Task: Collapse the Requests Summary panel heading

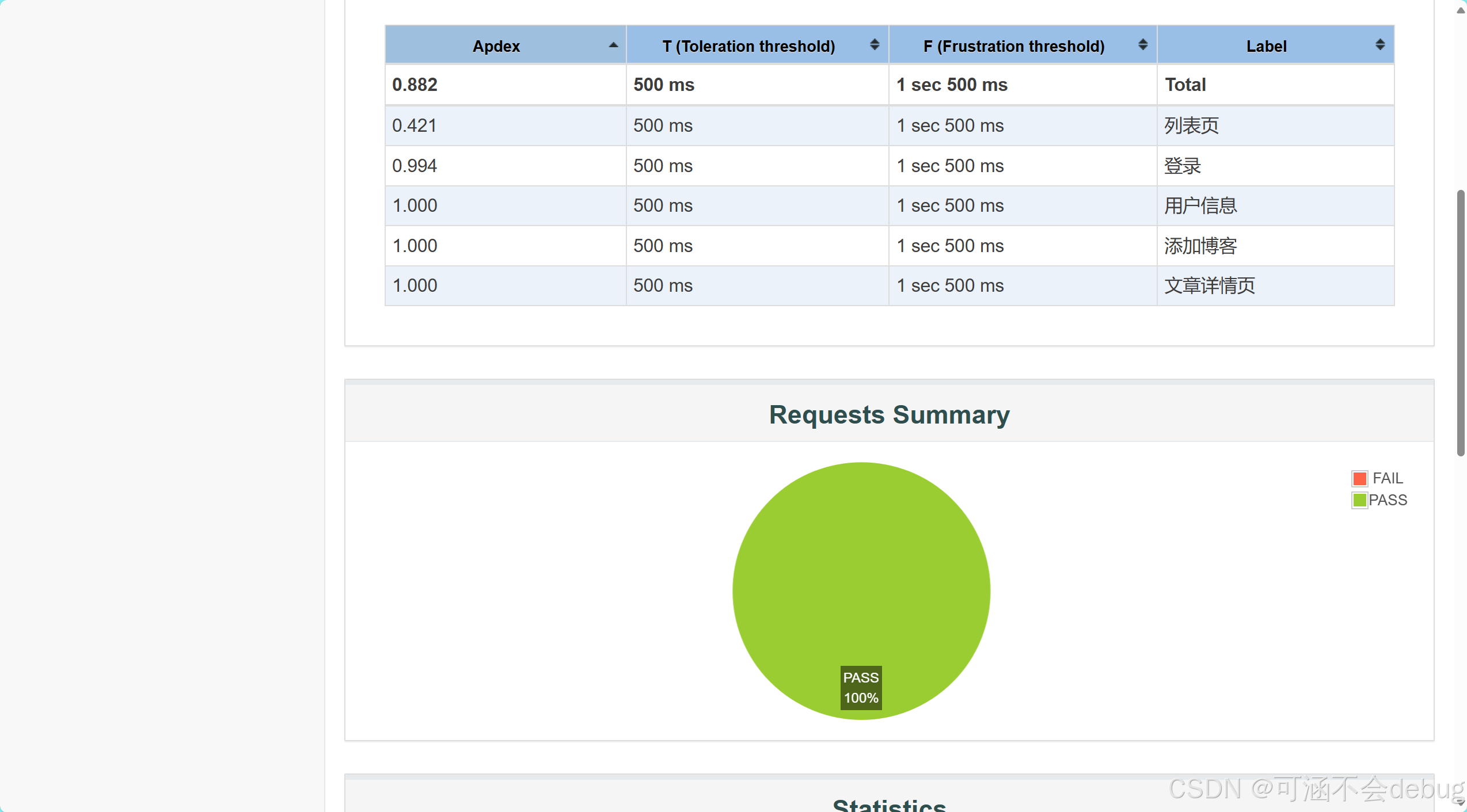Action: coord(889,414)
